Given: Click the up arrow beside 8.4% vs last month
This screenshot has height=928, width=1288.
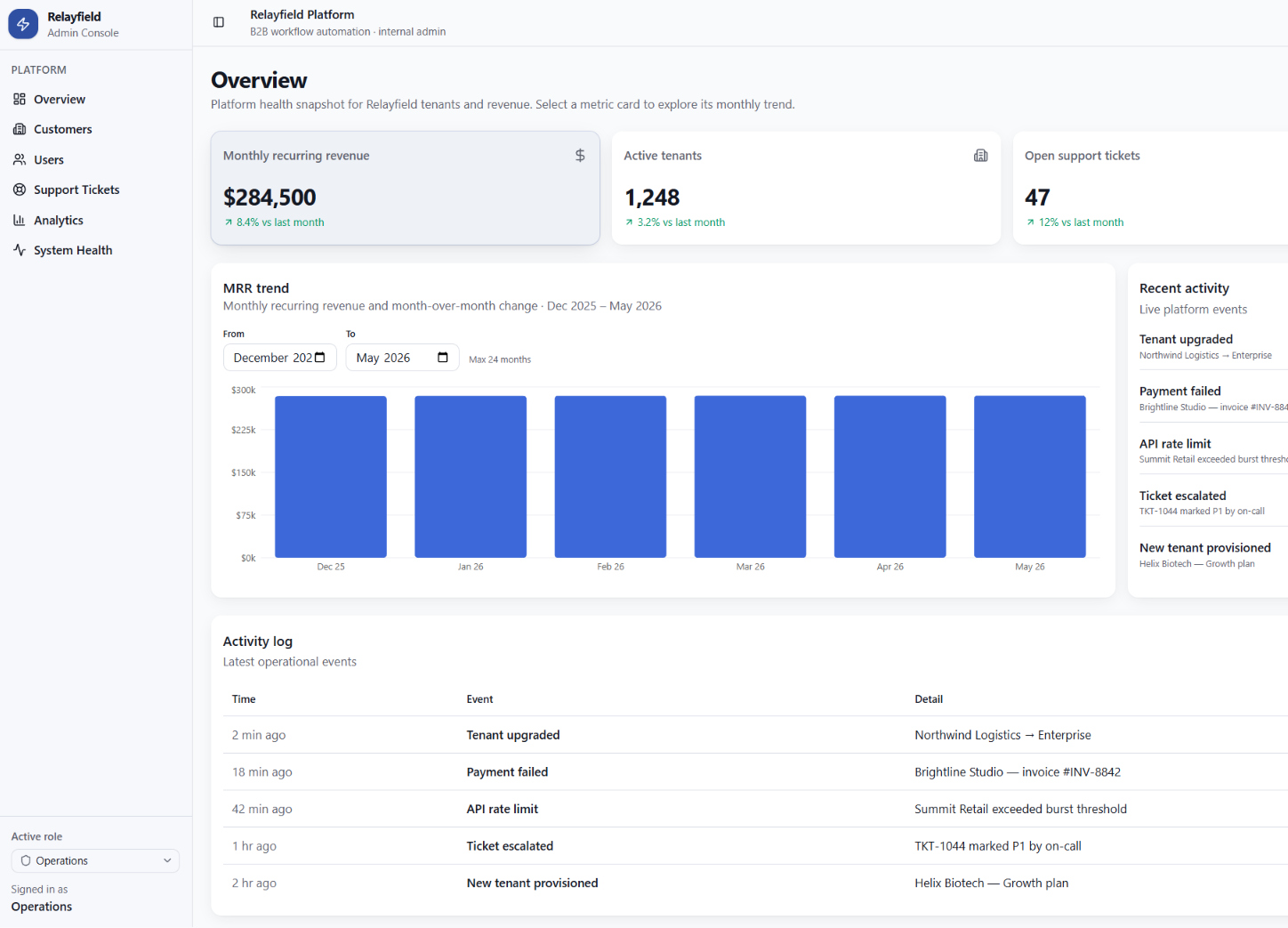Looking at the screenshot, I should click(229, 222).
